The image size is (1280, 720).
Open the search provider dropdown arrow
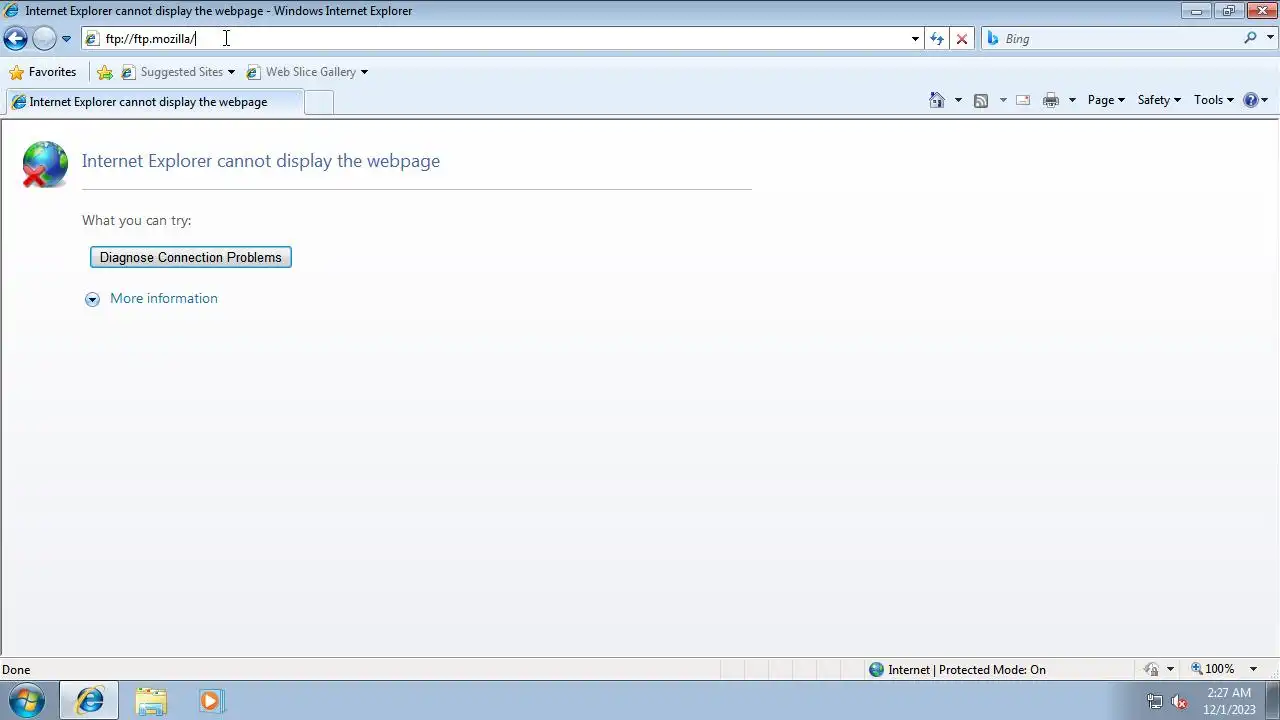[x=1271, y=38]
